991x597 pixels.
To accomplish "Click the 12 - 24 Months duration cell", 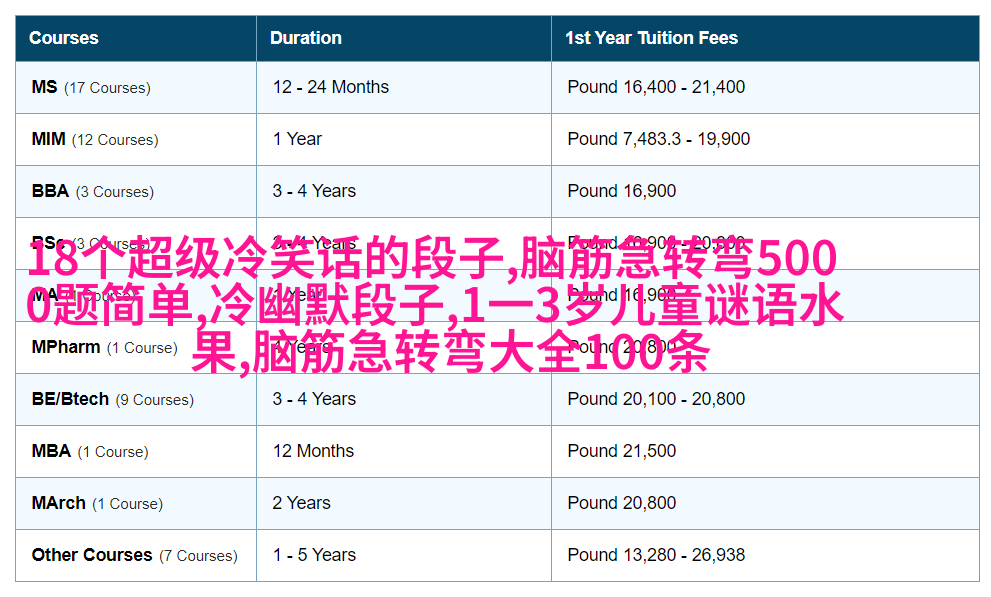I will [331, 87].
